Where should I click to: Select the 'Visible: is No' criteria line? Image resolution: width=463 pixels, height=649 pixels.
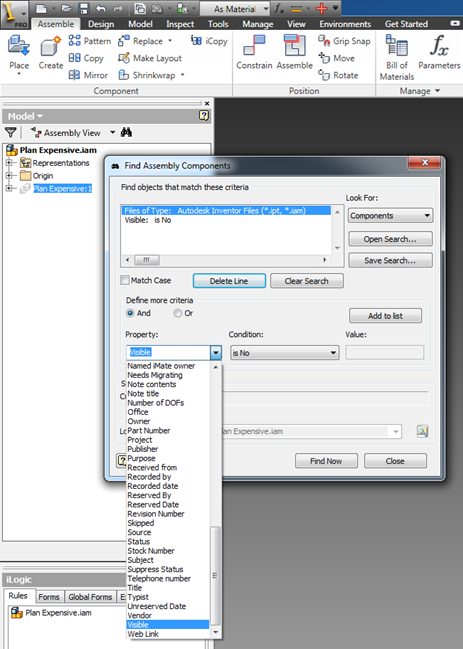(x=226, y=220)
